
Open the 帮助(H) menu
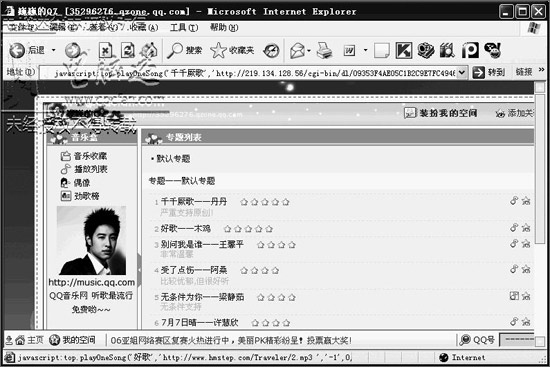pyautogui.click(x=224, y=27)
